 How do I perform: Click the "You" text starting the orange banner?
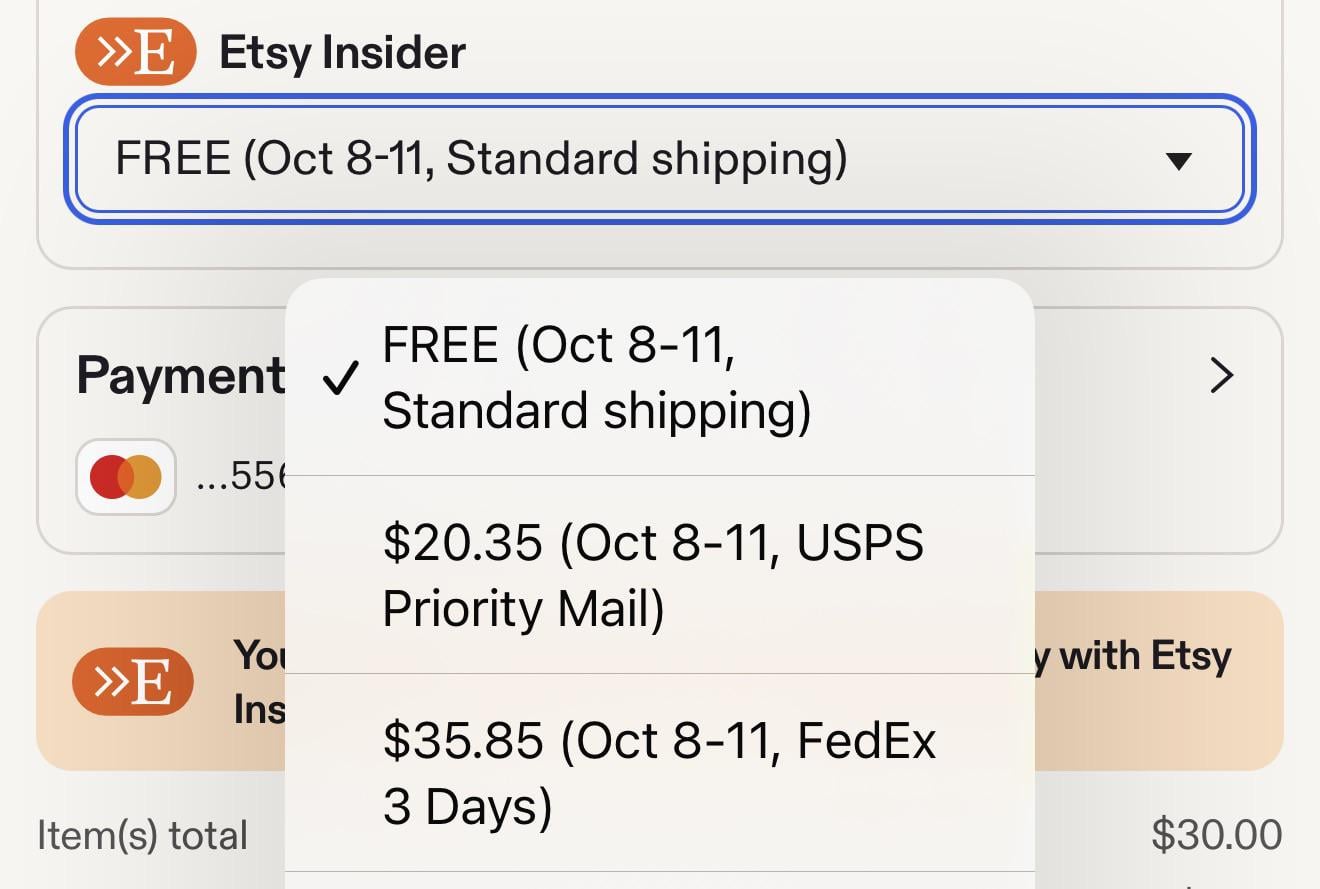pos(259,656)
